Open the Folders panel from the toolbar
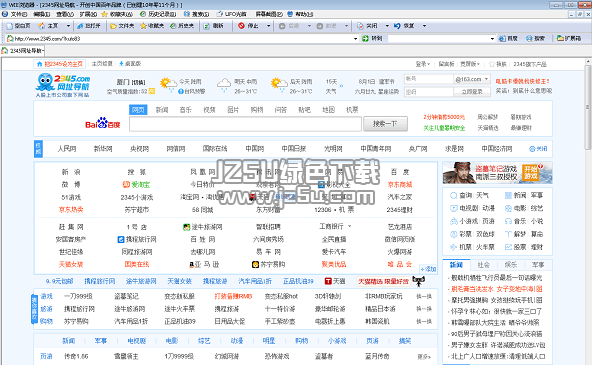Image resolution: width=592 pixels, height=365 pixels. (x=122, y=26)
